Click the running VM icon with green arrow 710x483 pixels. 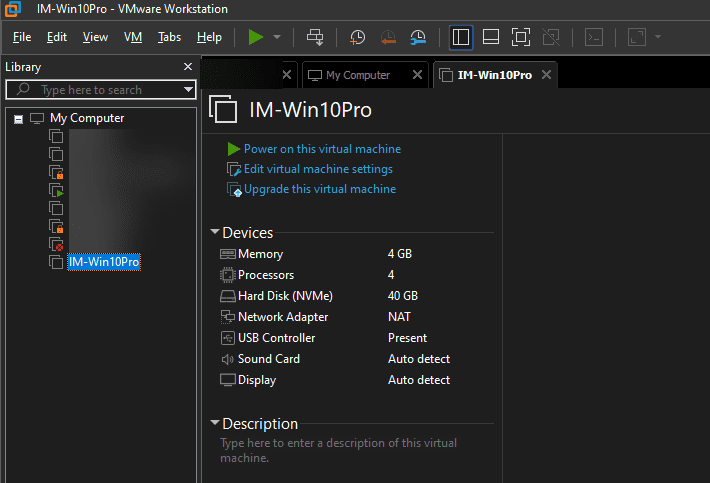click(x=56, y=190)
